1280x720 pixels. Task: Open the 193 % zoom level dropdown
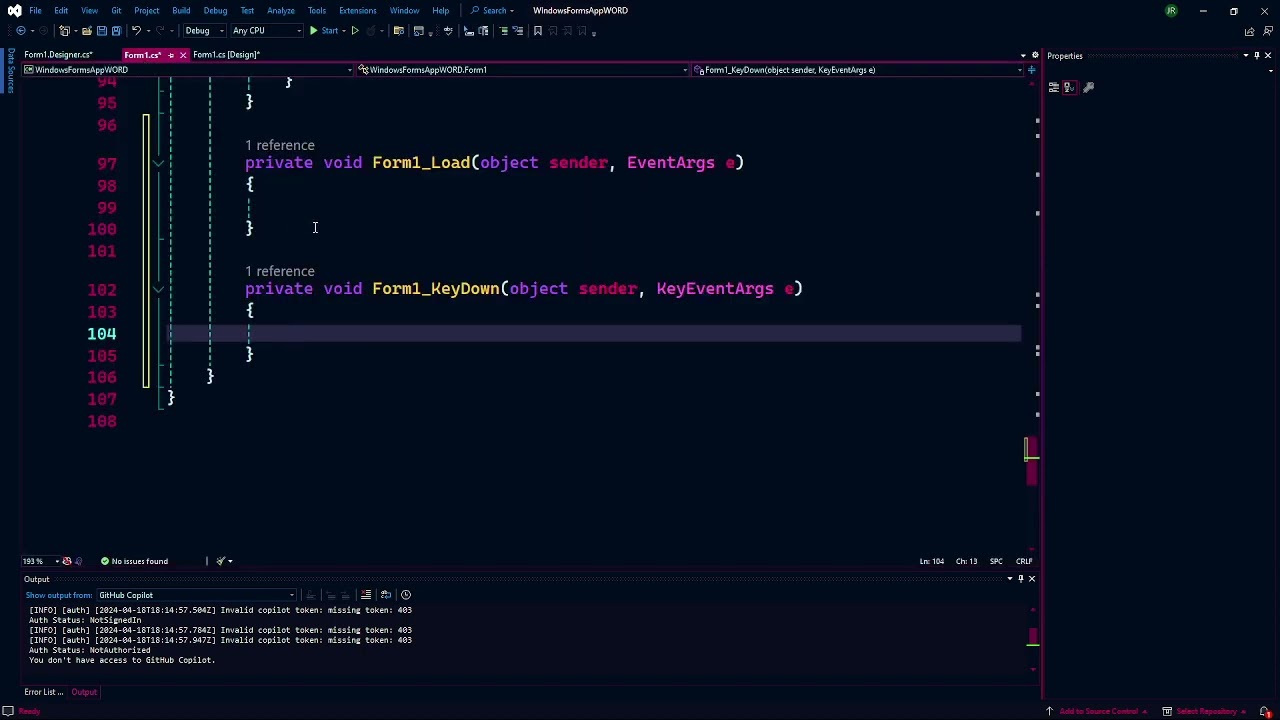pos(40,561)
